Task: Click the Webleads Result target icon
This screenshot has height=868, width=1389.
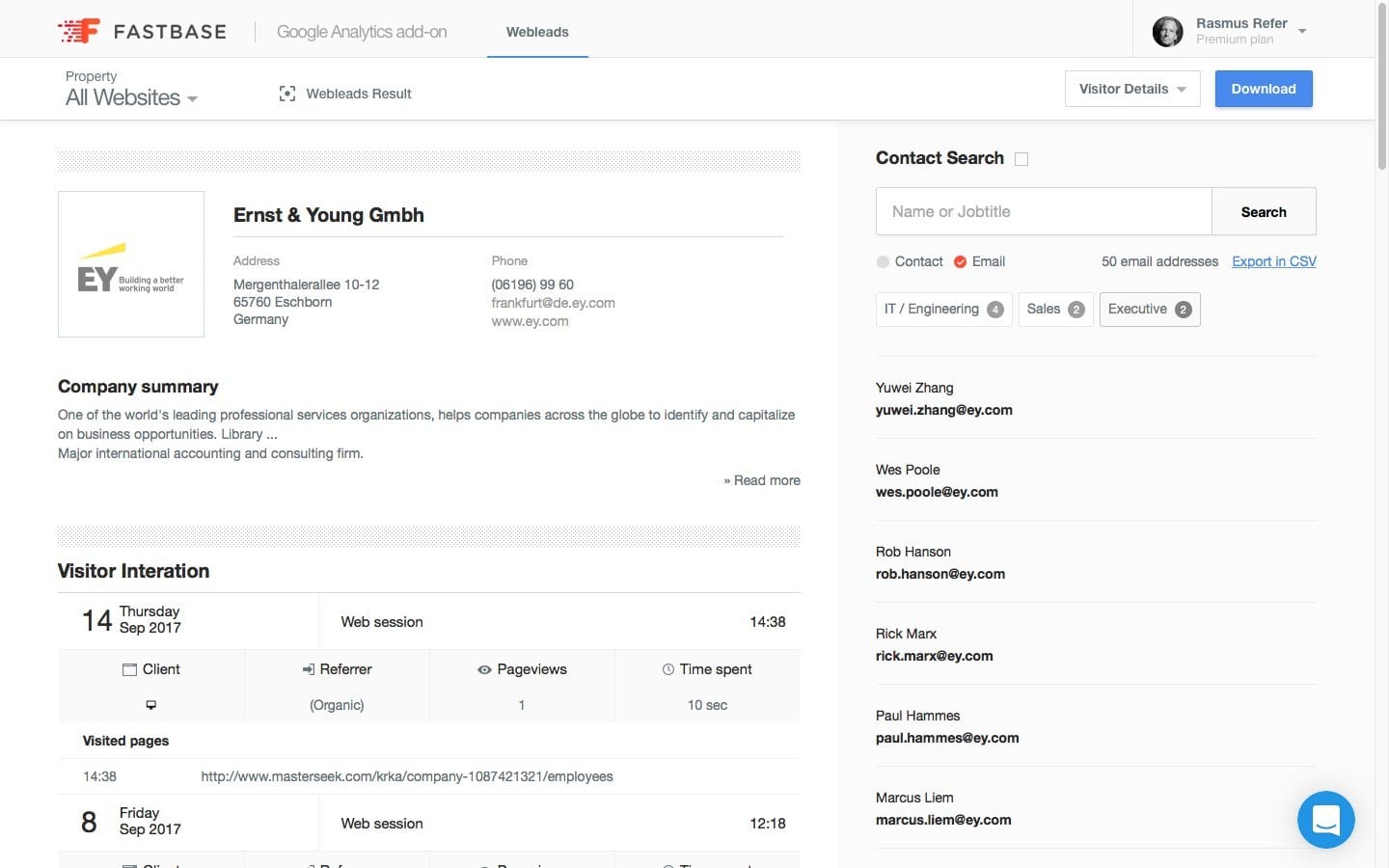Action: click(x=287, y=94)
